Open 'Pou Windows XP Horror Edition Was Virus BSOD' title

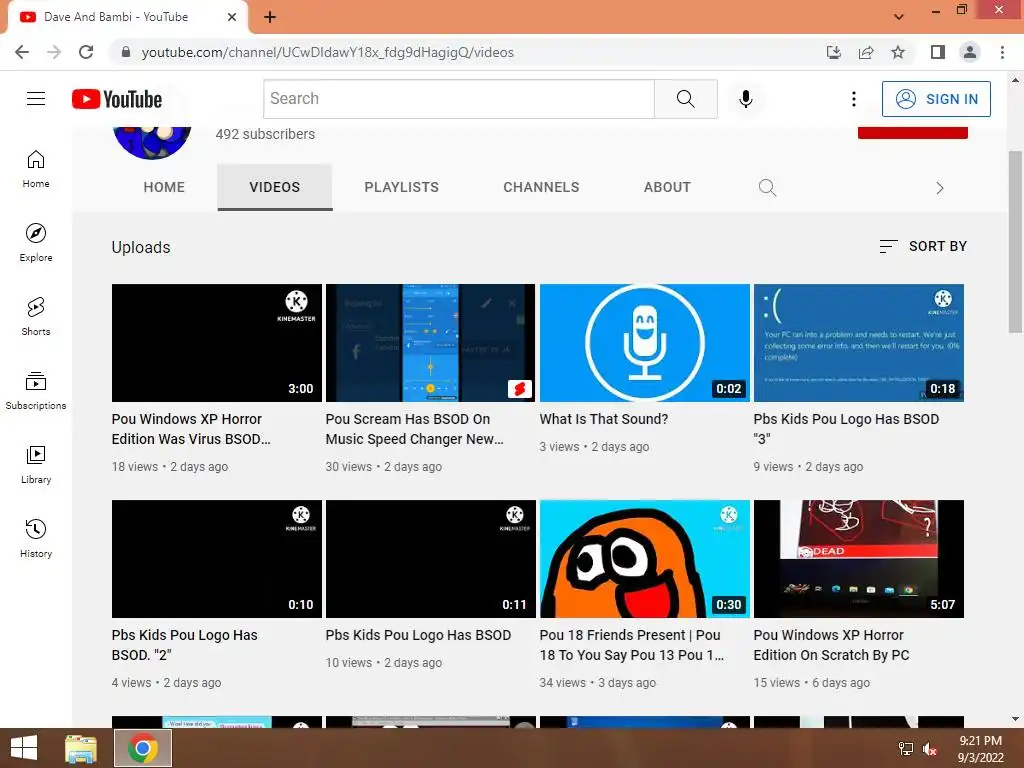[x=191, y=429]
